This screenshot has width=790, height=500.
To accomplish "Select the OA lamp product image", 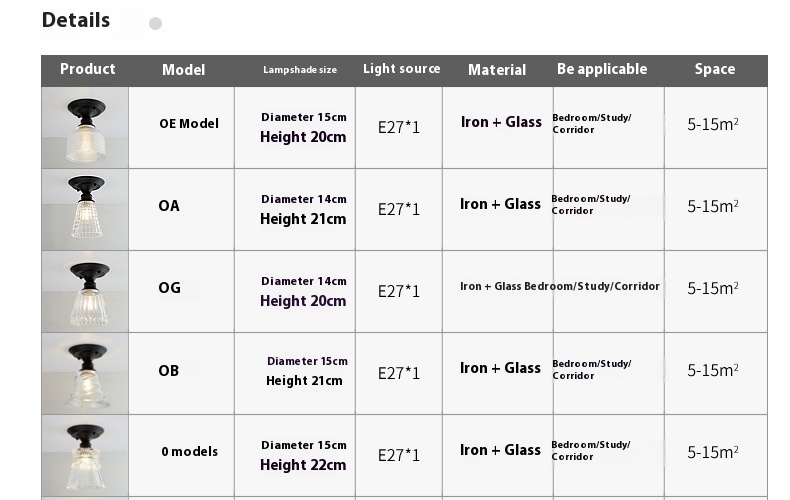I will coord(85,210).
